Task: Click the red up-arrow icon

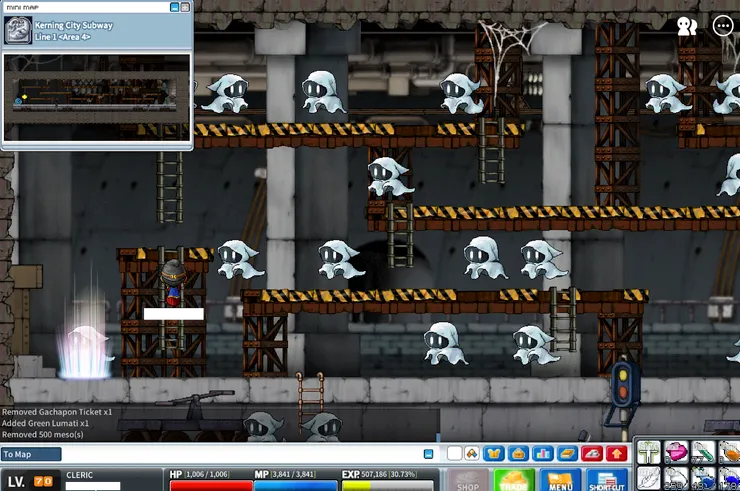Action: pos(616,454)
